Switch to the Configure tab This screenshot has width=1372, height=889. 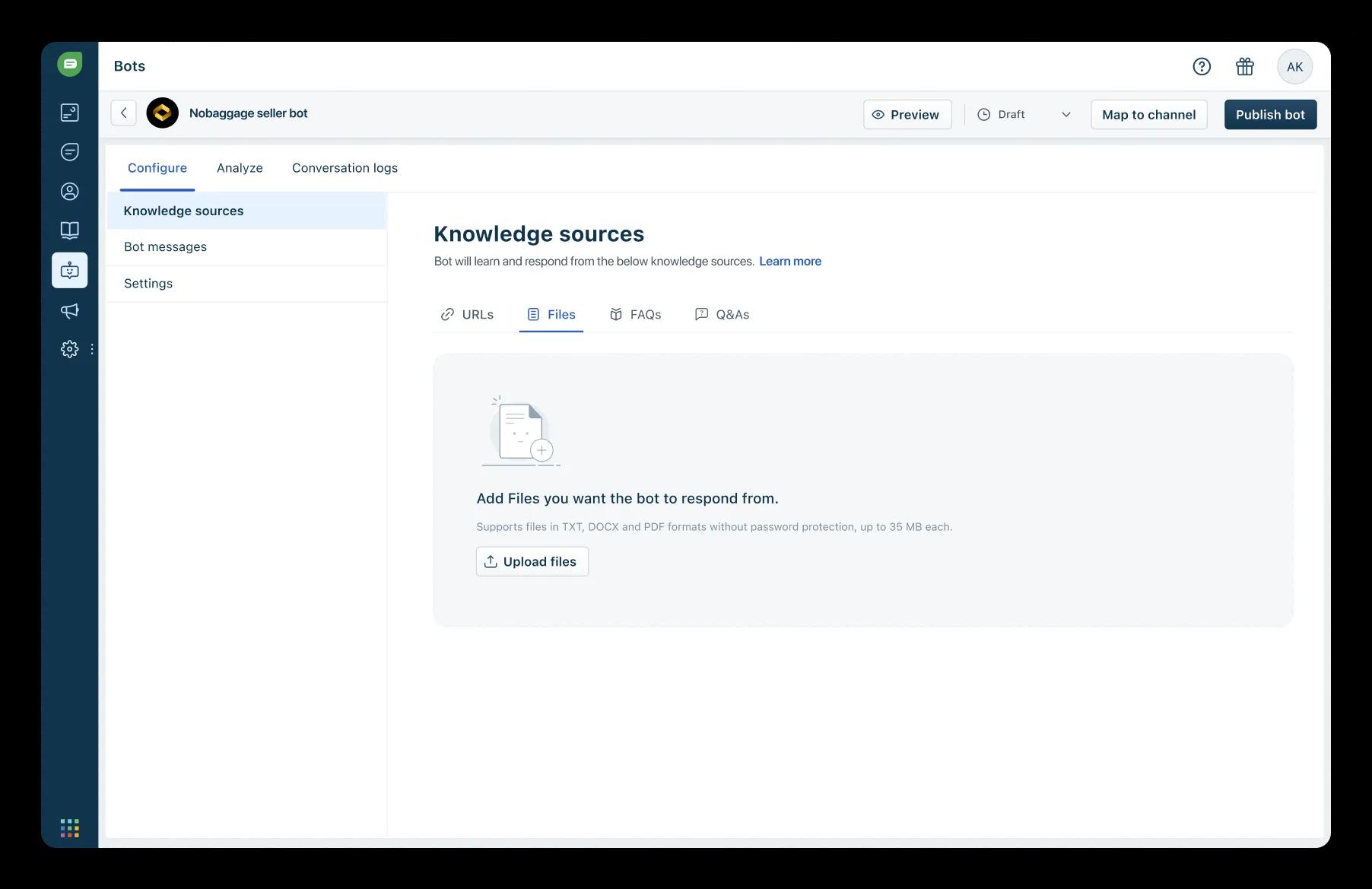(157, 168)
